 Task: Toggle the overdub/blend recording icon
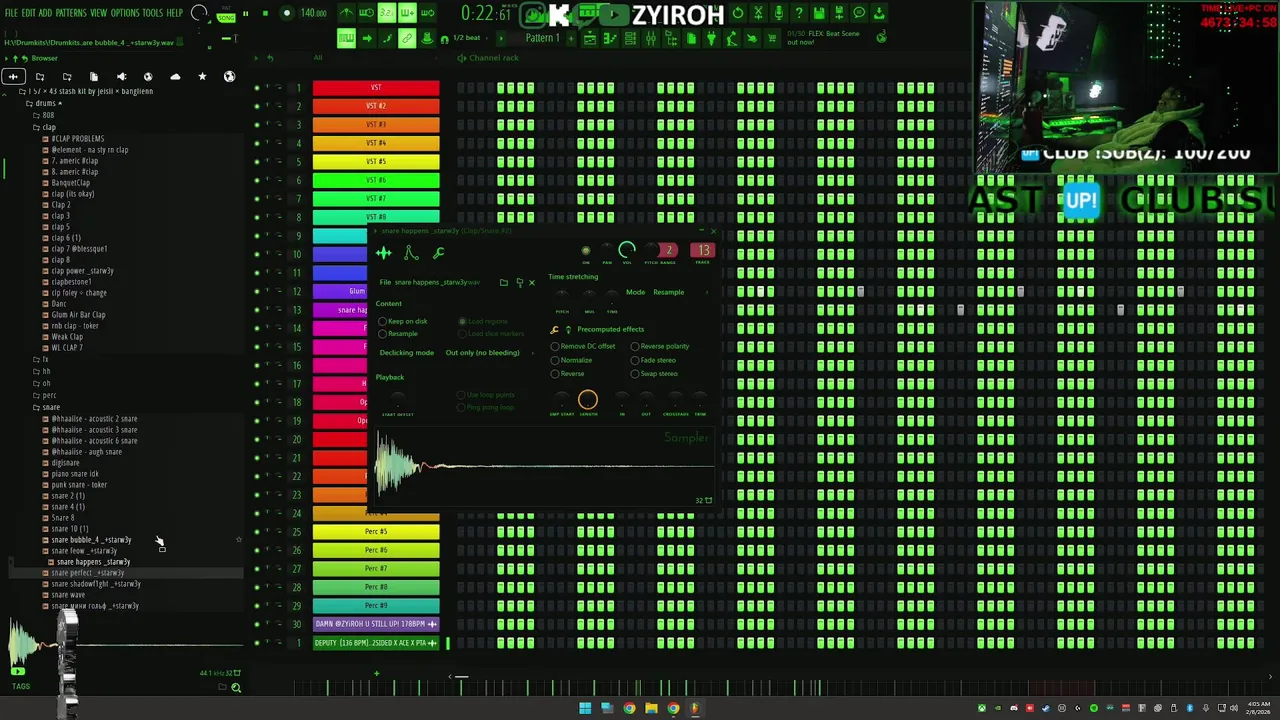tap(407, 13)
